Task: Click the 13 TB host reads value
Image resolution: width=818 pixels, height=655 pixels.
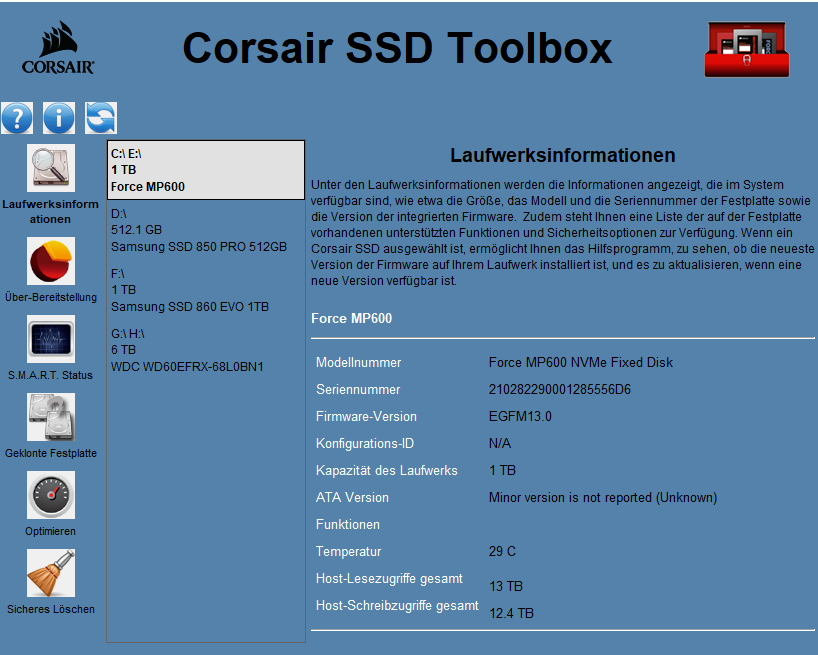Action: click(x=506, y=586)
